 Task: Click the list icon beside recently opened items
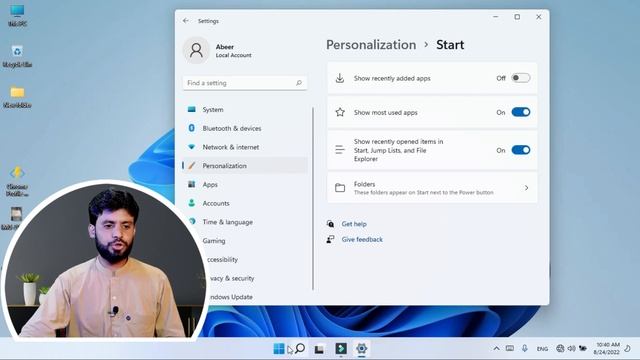340,150
